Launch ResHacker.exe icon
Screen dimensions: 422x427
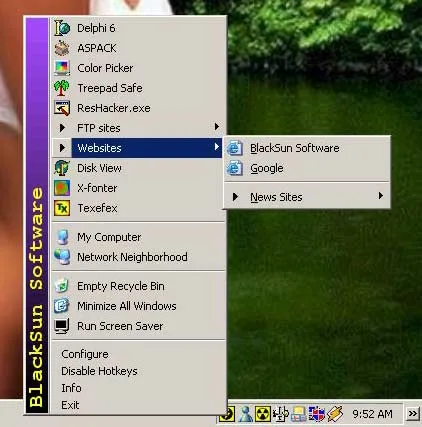tap(62, 108)
